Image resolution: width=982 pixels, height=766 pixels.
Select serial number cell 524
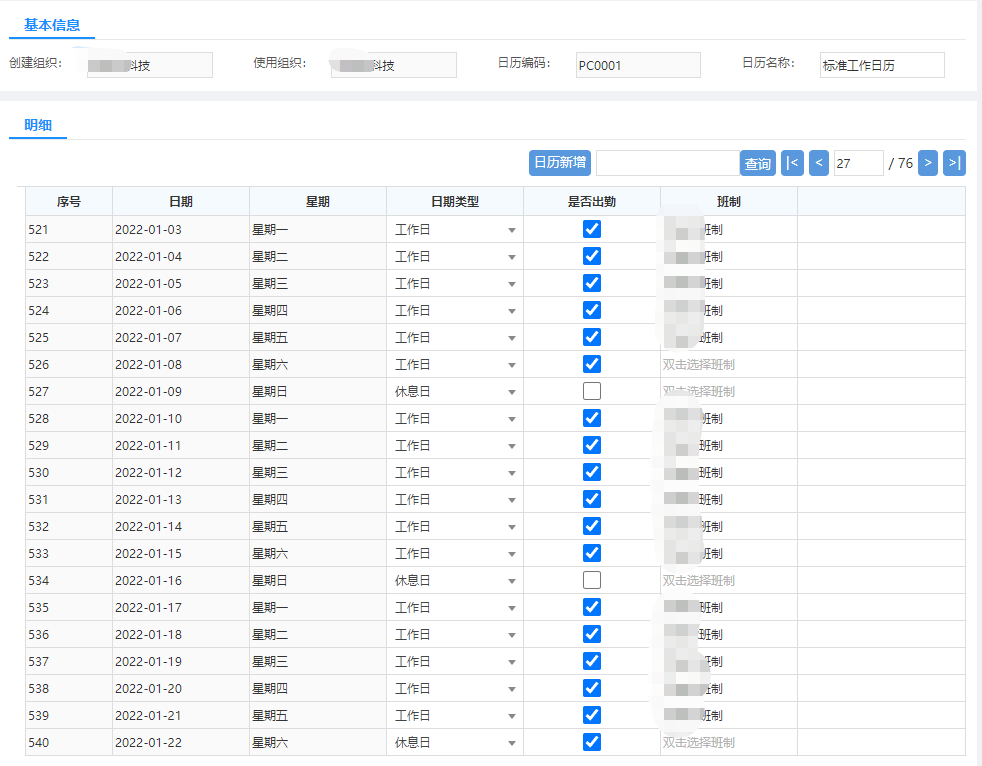[x=69, y=311]
